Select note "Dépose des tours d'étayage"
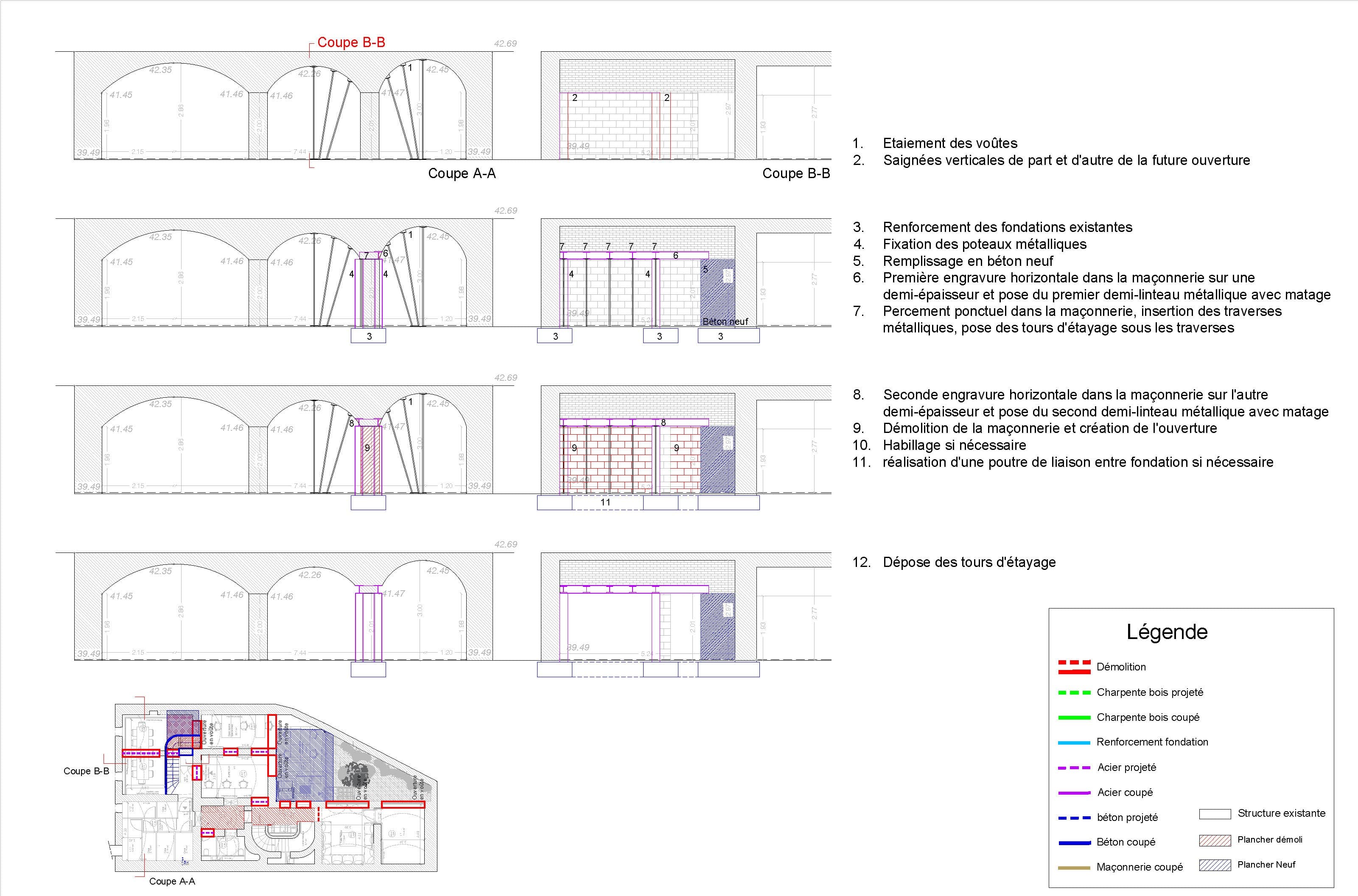This screenshot has width=1358, height=896. tap(969, 562)
